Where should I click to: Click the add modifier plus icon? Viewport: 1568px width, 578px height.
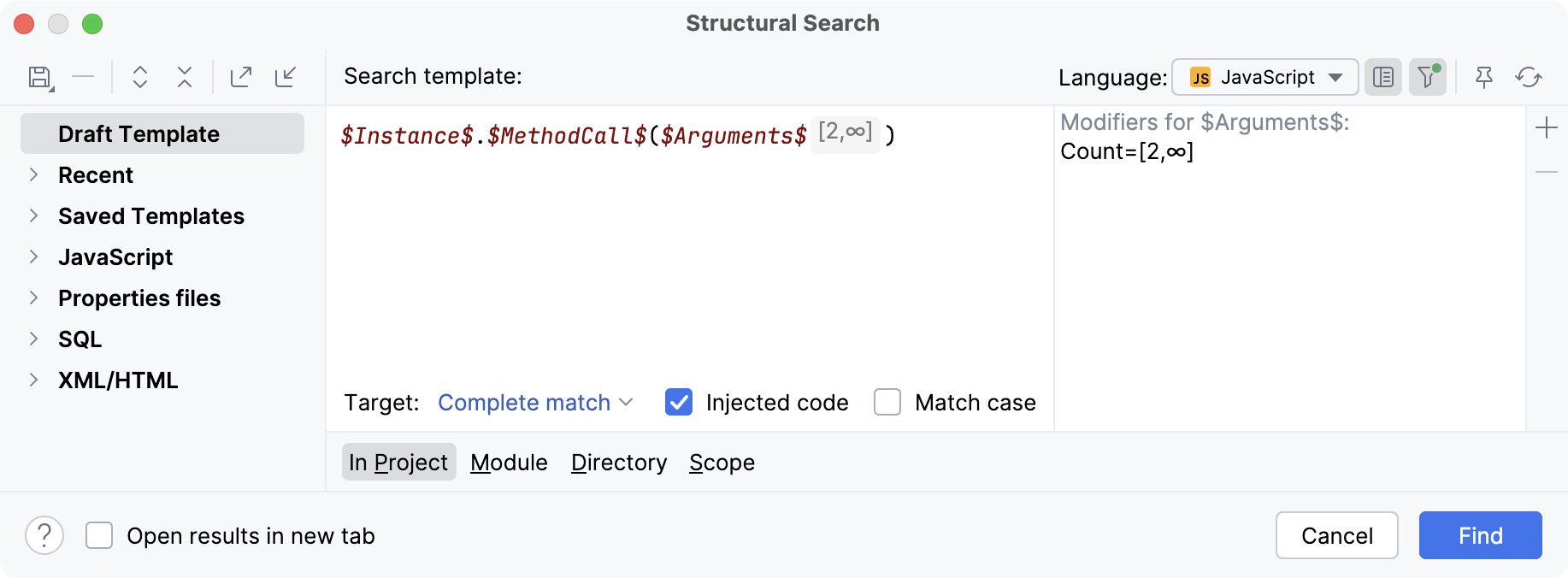click(x=1547, y=128)
